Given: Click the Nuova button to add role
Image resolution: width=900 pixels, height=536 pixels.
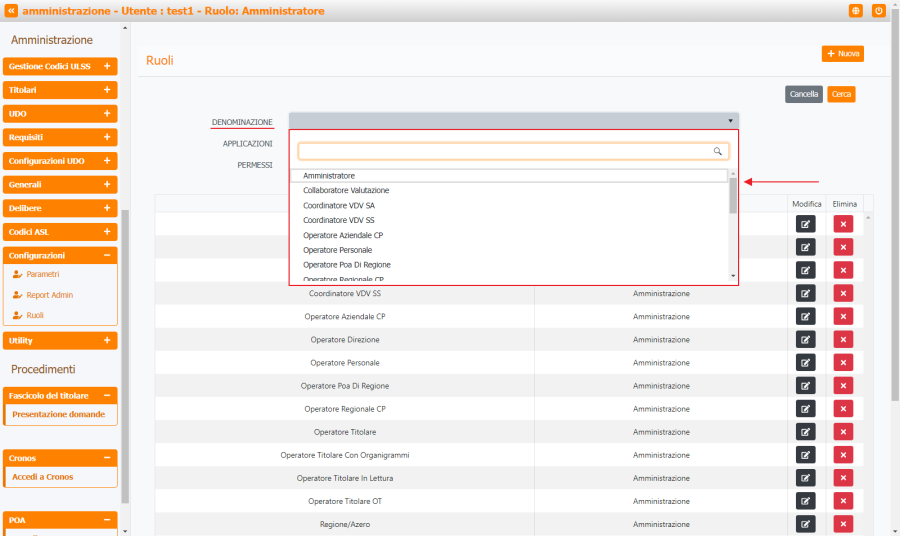Looking at the screenshot, I should [x=842, y=54].
